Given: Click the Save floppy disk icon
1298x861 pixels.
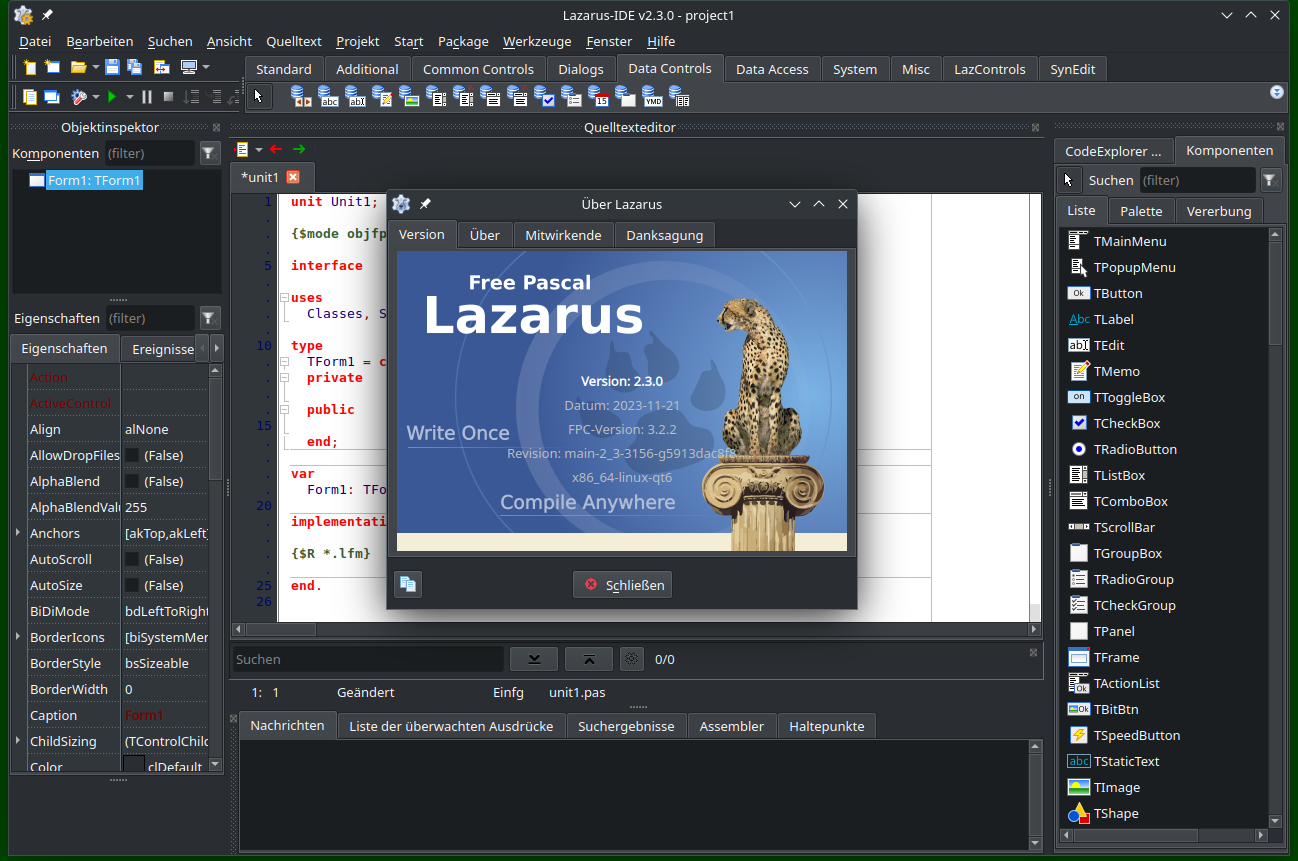Looking at the screenshot, I should coord(112,67).
